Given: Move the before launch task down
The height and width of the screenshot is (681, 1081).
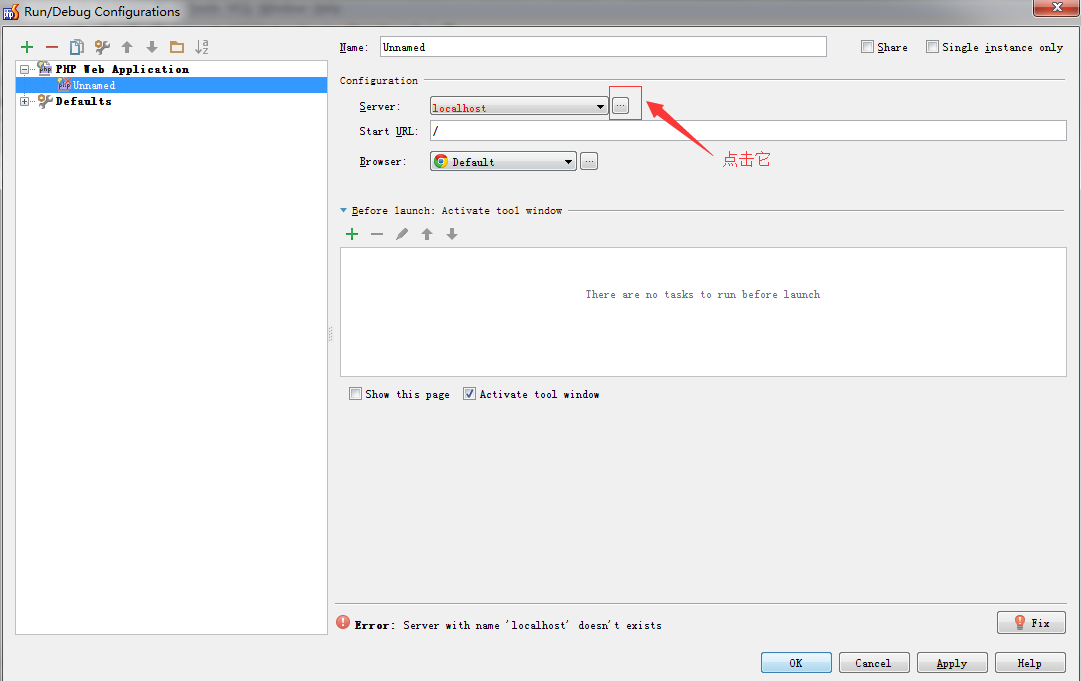Looking at the screenshot, I should [452, 234].
